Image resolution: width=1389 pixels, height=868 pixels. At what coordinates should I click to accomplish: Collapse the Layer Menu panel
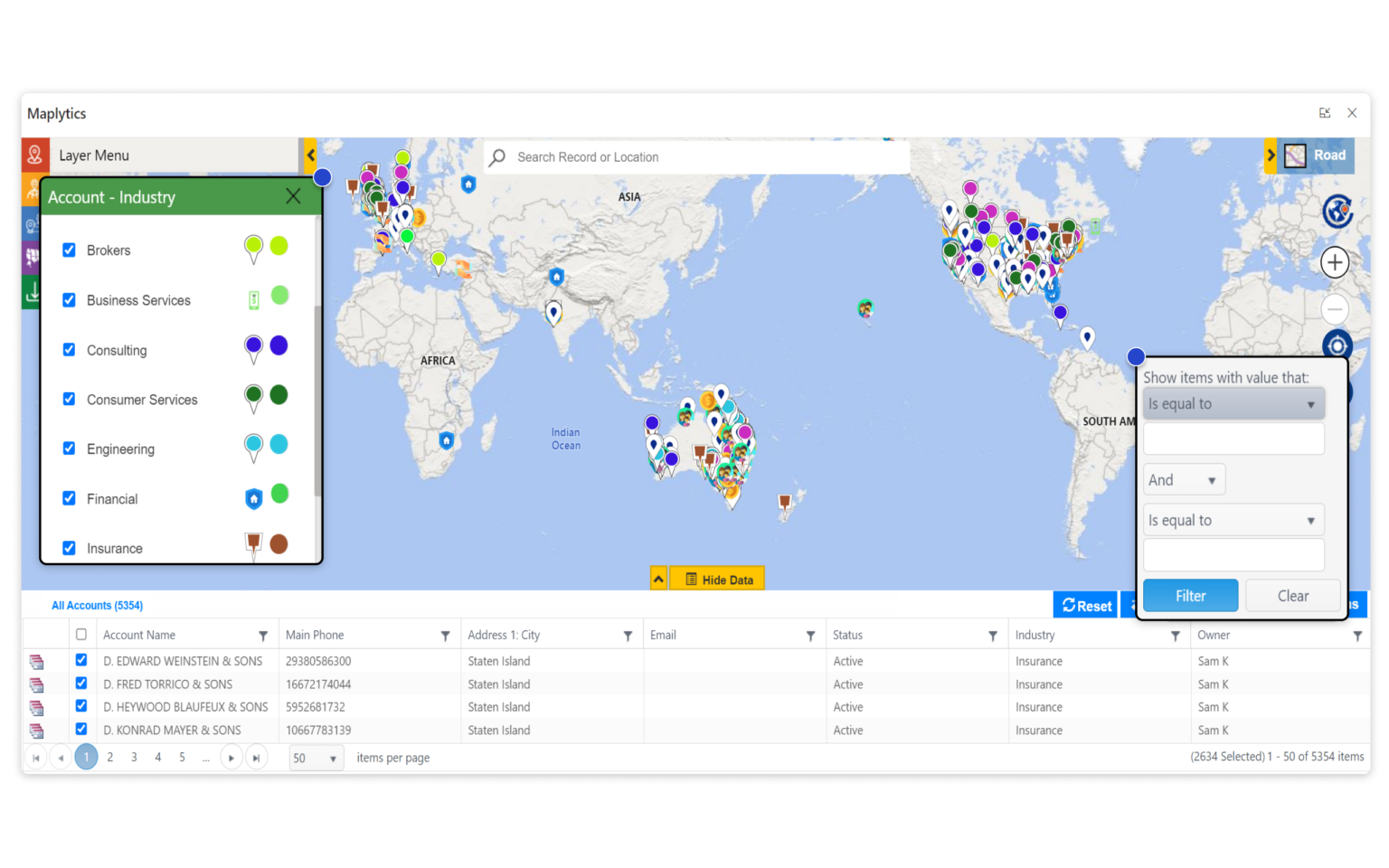[310, 155]
